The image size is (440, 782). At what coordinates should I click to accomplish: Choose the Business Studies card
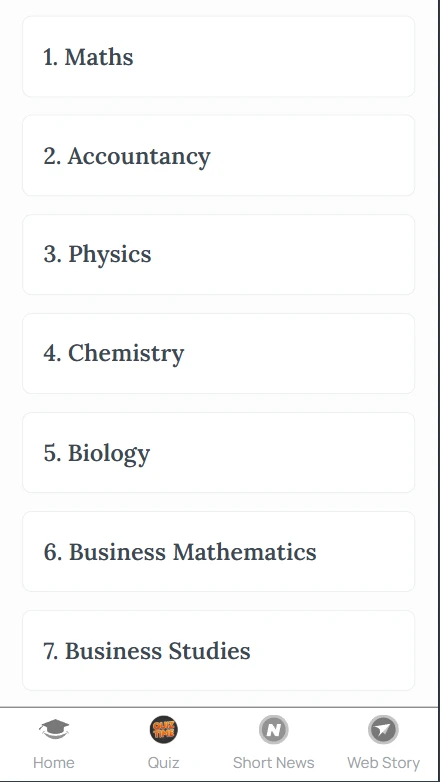click(x=219, y=650)
